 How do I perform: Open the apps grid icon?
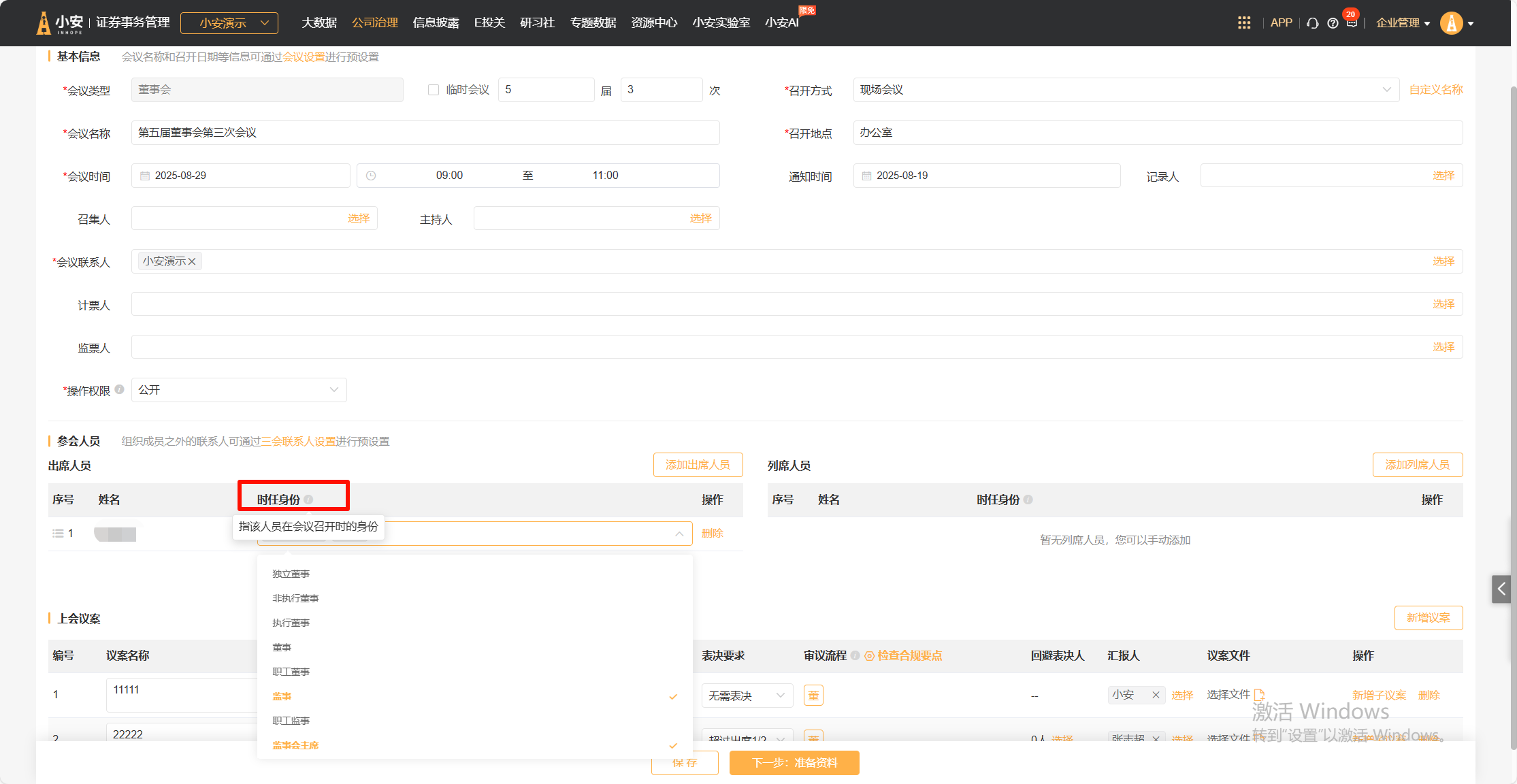click(x=1243, y=23)
